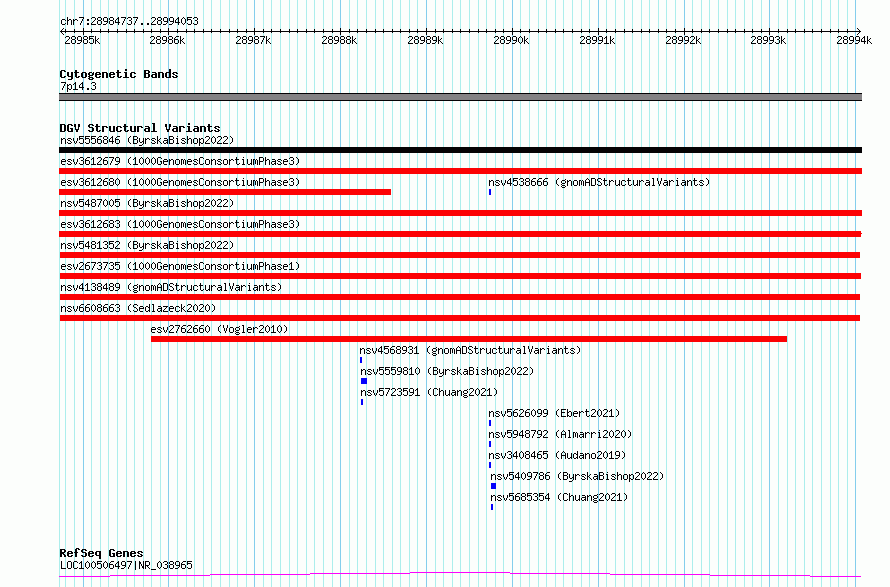
Task: Click the LOC100506497|NR_038965 gene label
Action: point(126,565)
